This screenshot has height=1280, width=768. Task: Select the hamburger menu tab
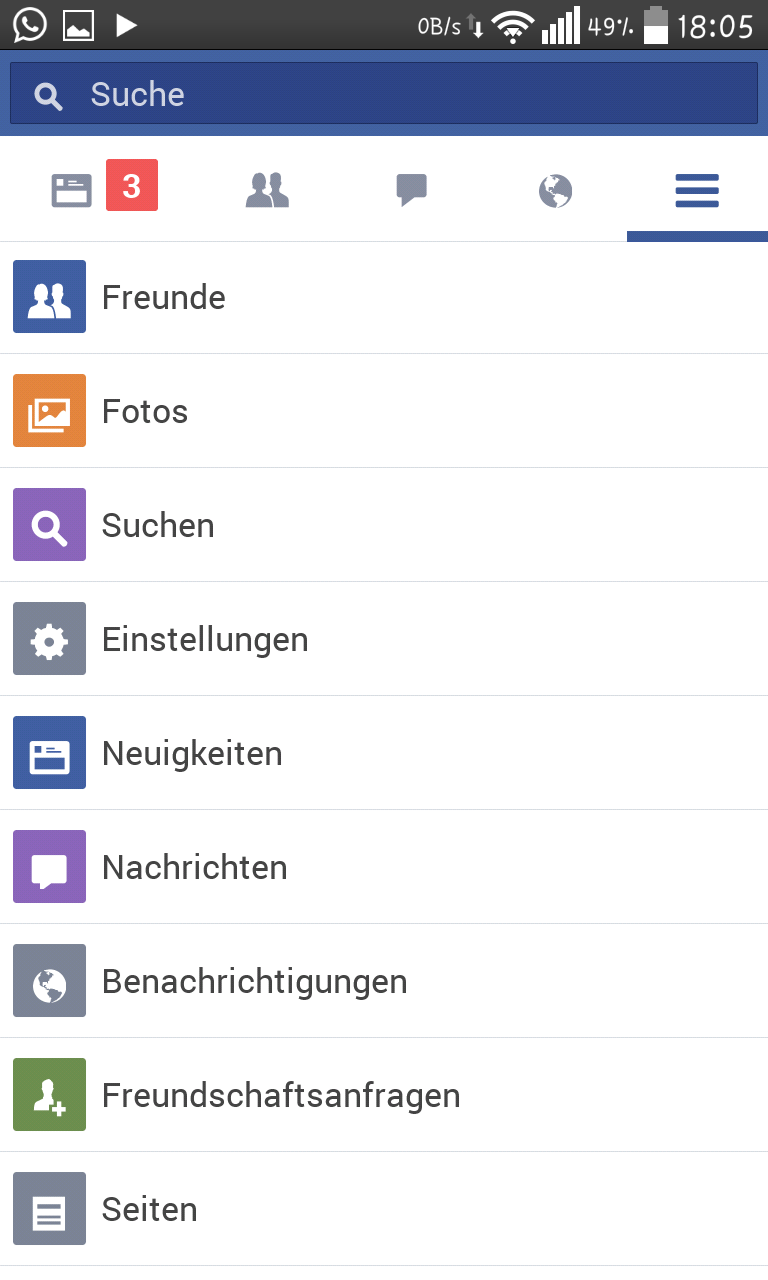point(697,189)
